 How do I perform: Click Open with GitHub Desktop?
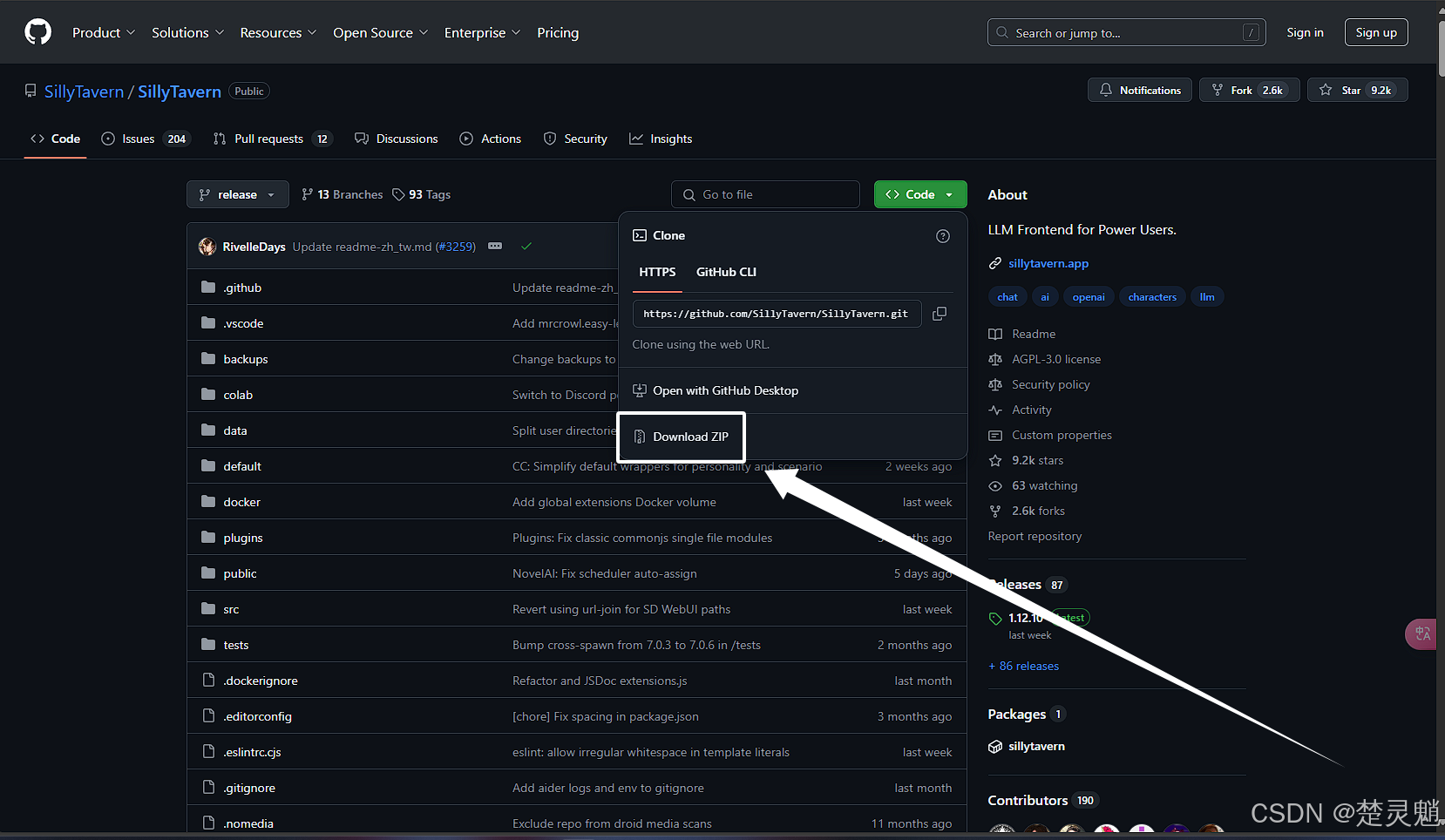(716, 390)
